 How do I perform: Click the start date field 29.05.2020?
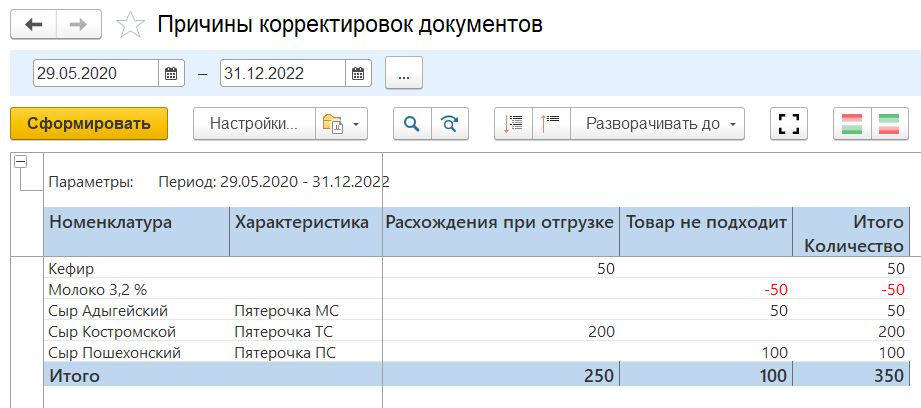pos(95,73)
